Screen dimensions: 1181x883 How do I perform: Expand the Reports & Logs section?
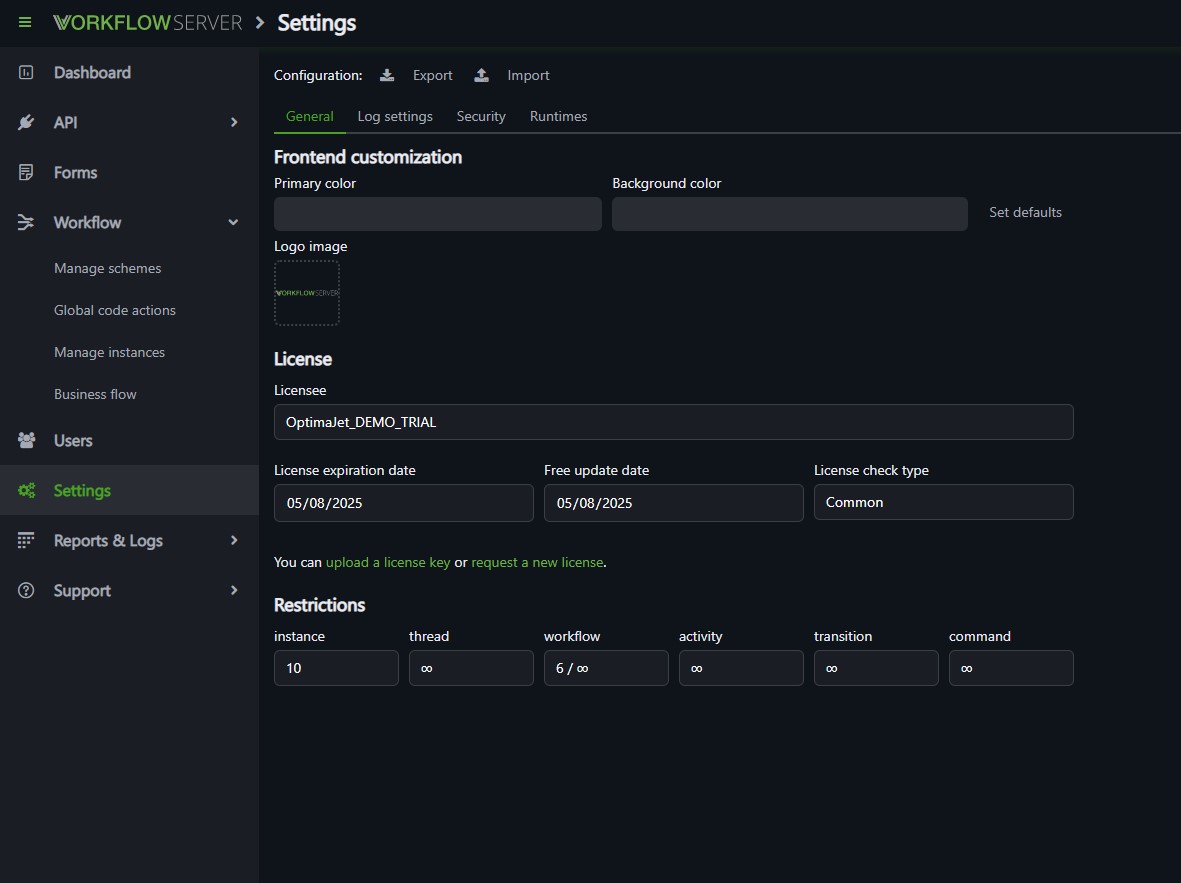(x=233, y=540)
